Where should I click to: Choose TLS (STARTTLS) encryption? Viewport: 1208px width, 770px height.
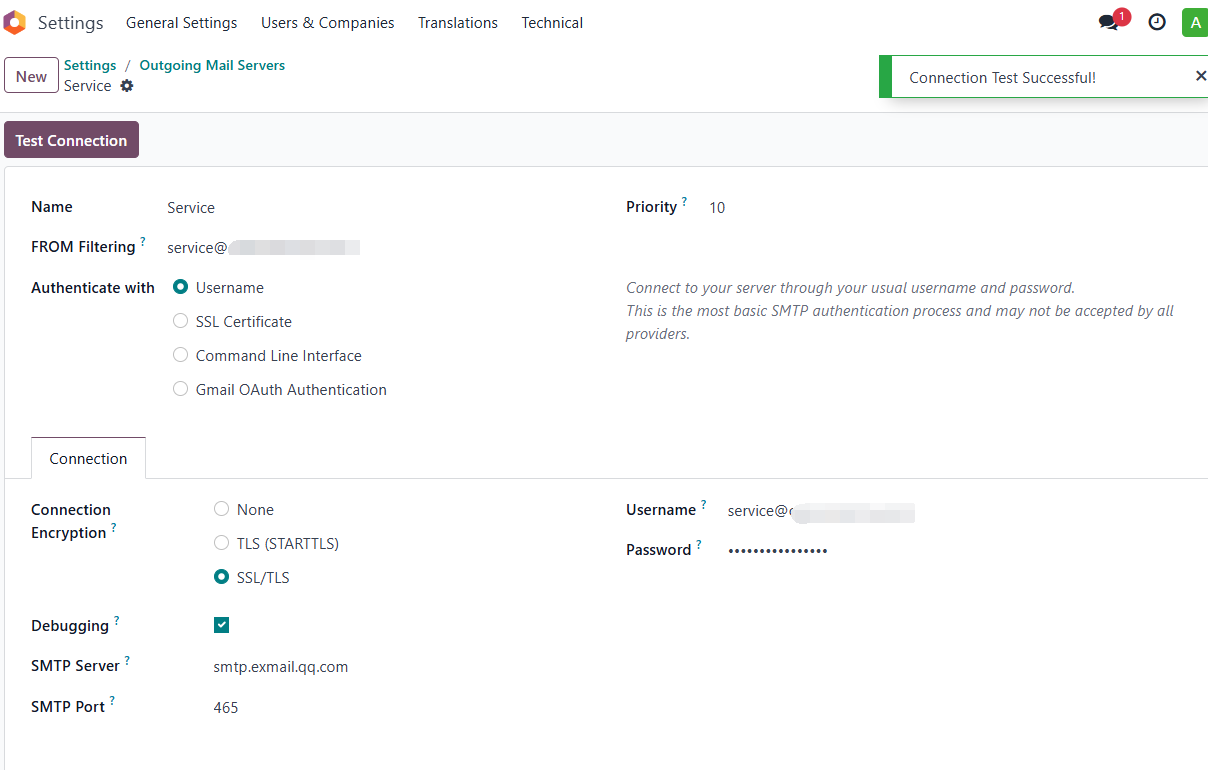pos(222,543)
